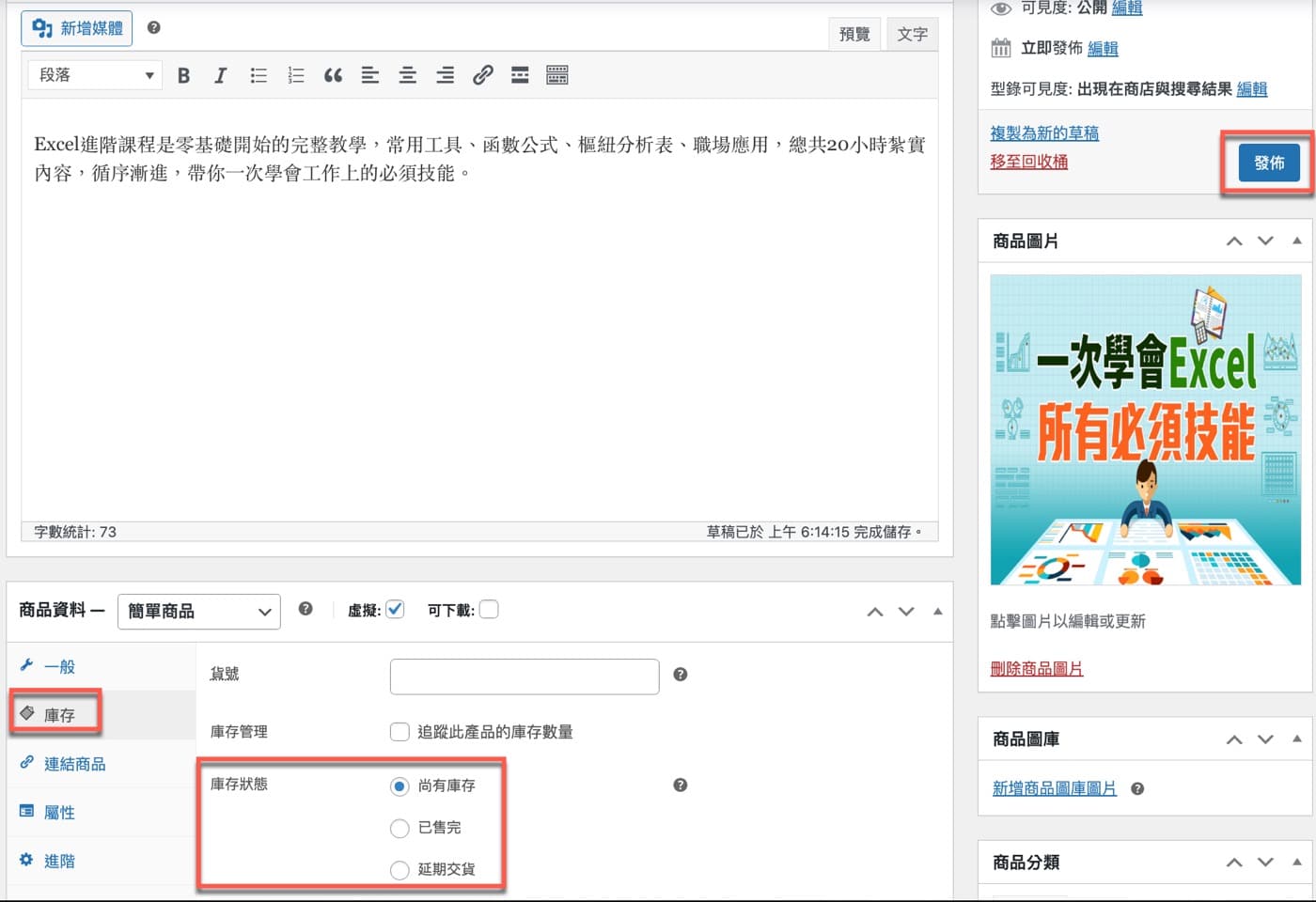
Task: Open the 庫存 product data tab
Action: (x=102, y=715)
